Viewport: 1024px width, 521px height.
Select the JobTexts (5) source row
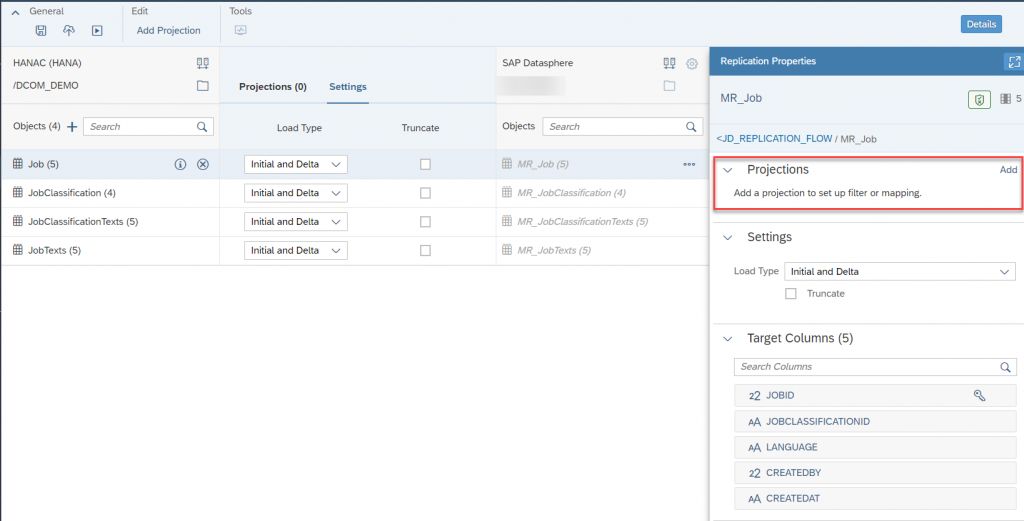[x=110, y=251]
